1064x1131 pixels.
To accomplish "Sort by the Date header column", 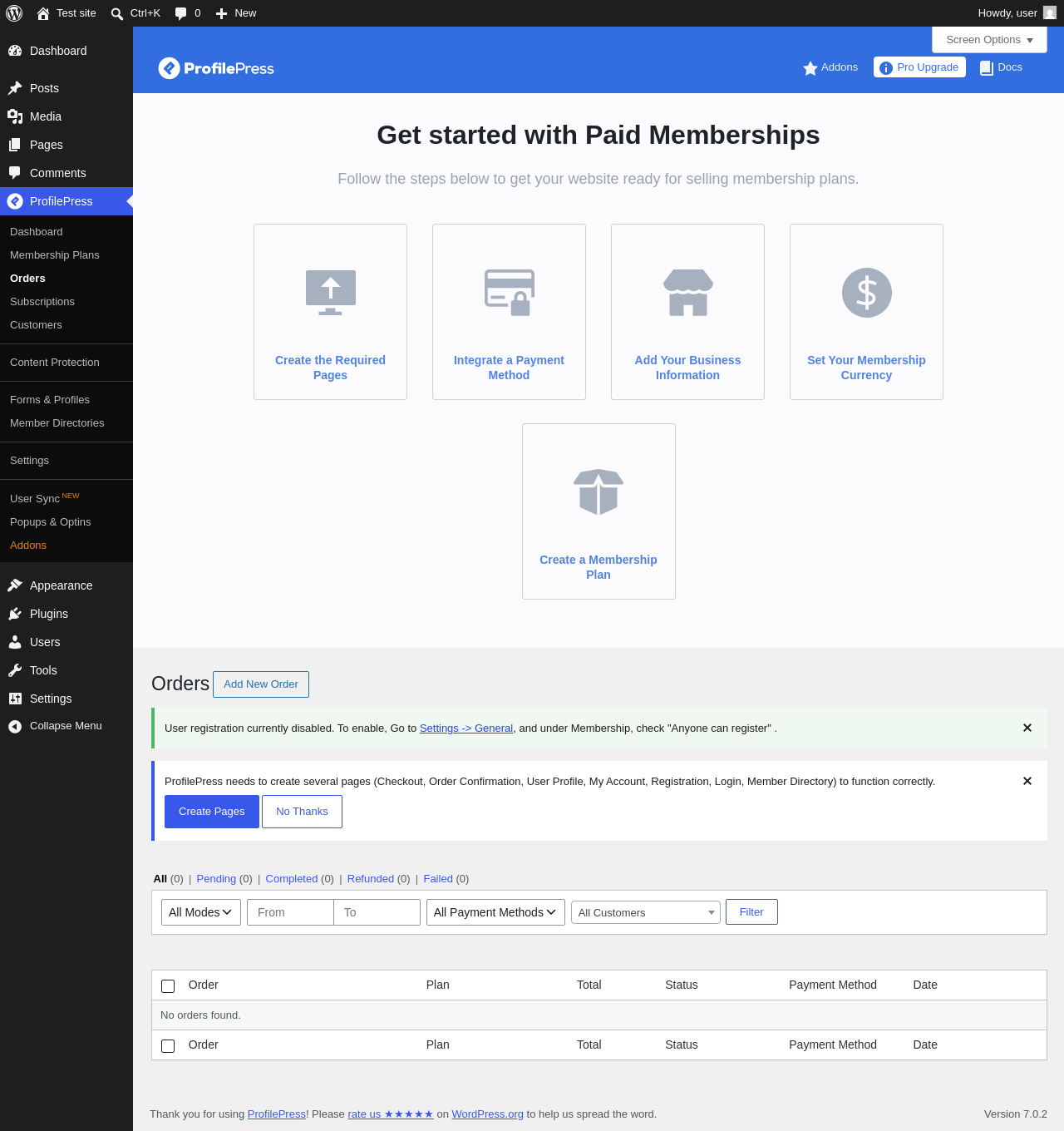I will 925,985.
